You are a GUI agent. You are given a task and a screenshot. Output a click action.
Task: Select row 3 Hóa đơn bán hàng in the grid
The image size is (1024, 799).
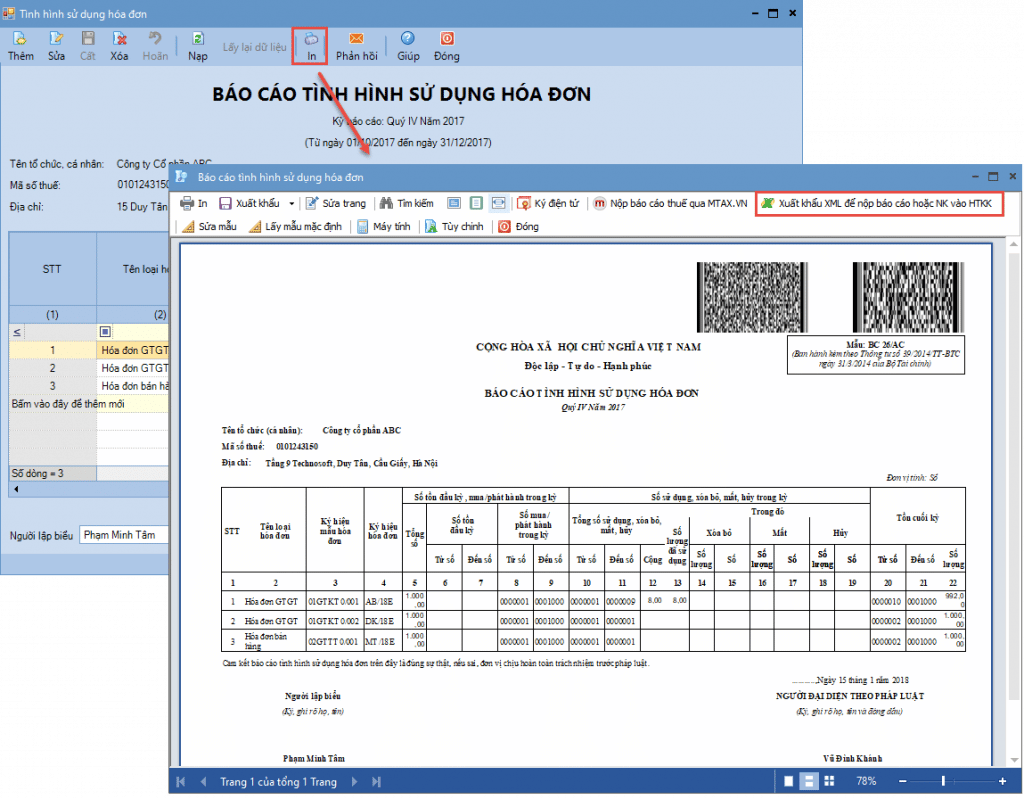click(x=89, y=386)
